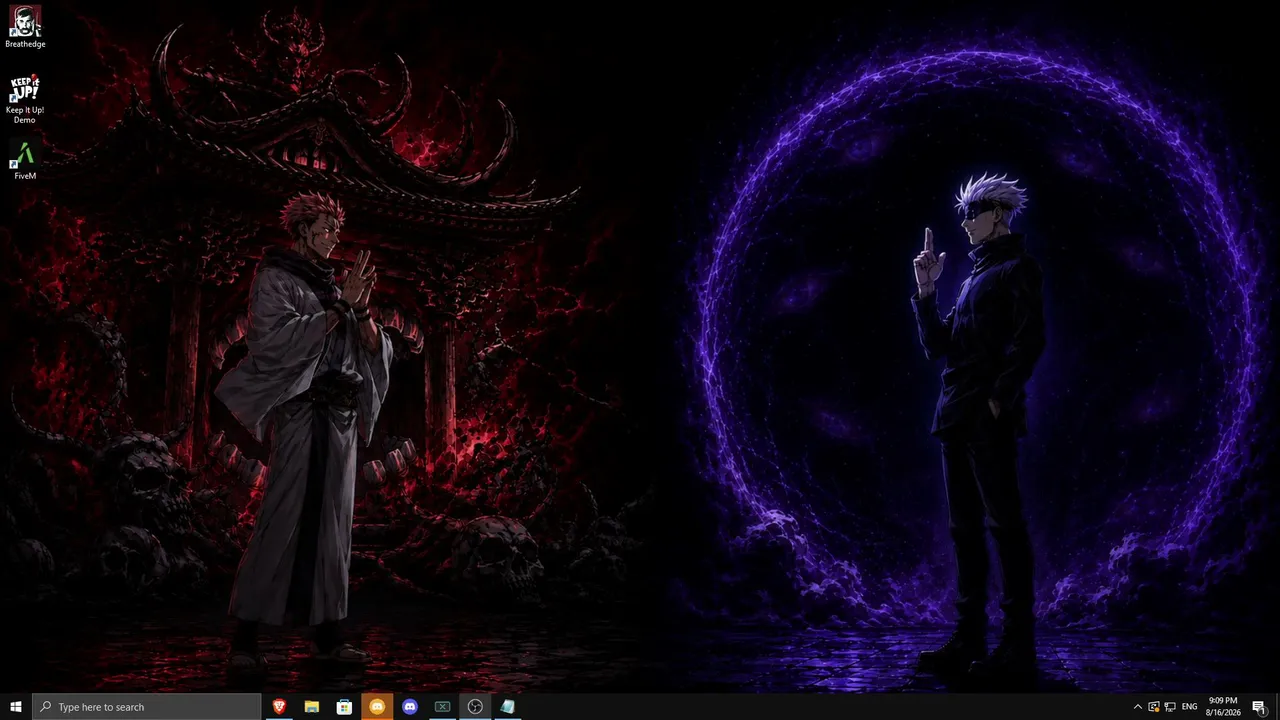
Task: Open the Windows Start menu
Action: pyautogui.click(x=16, y=707)
